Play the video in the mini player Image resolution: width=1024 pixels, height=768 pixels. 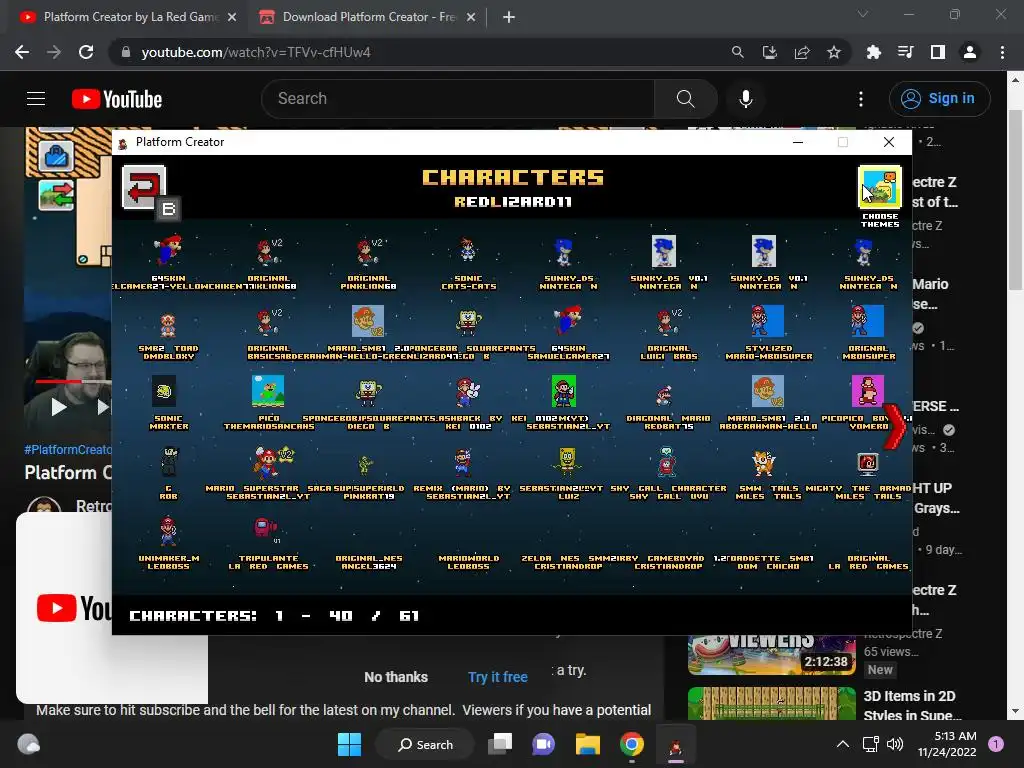coord(59,408)
